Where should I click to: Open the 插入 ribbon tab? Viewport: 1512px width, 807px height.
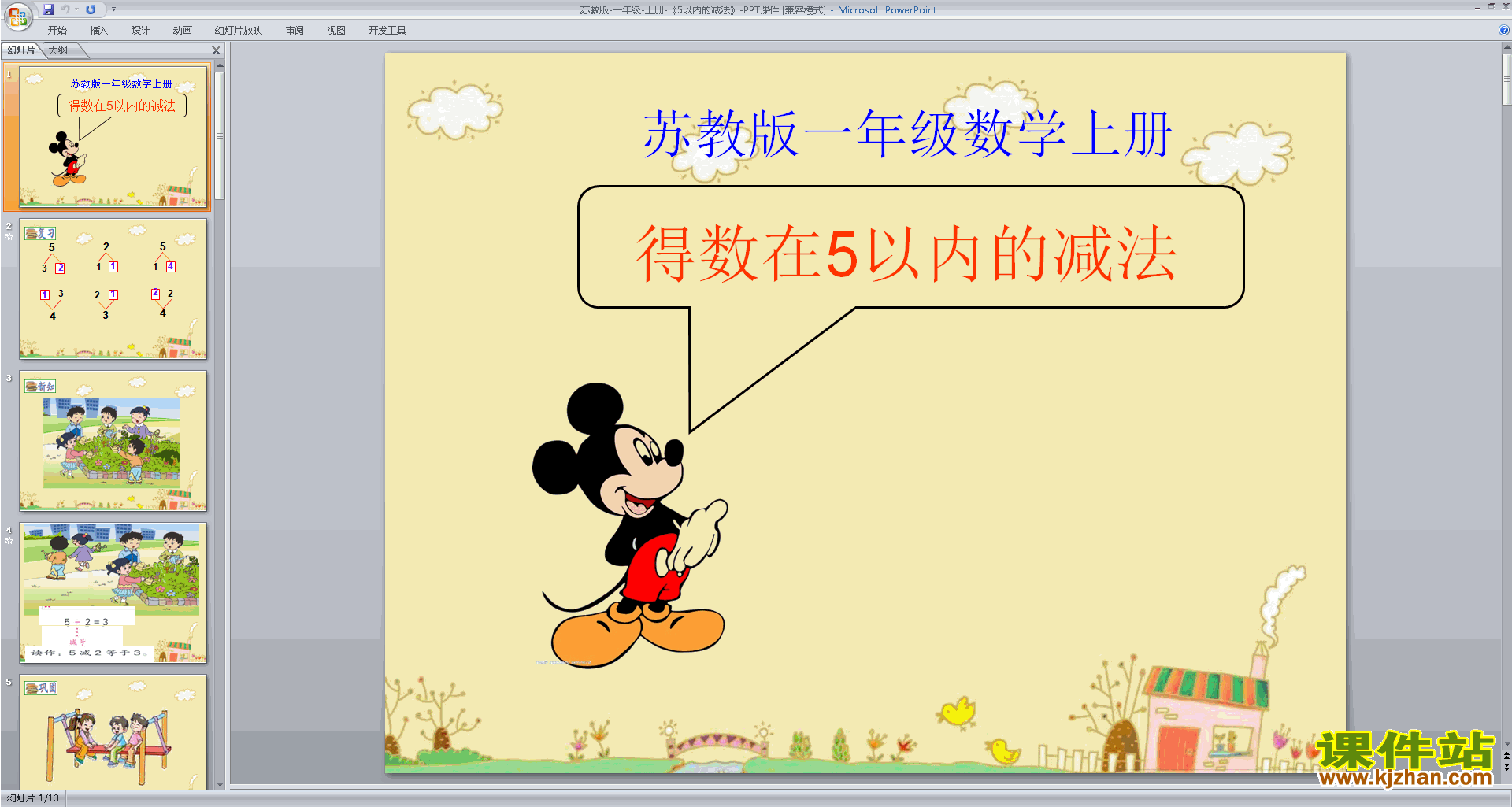coord(98,31)
